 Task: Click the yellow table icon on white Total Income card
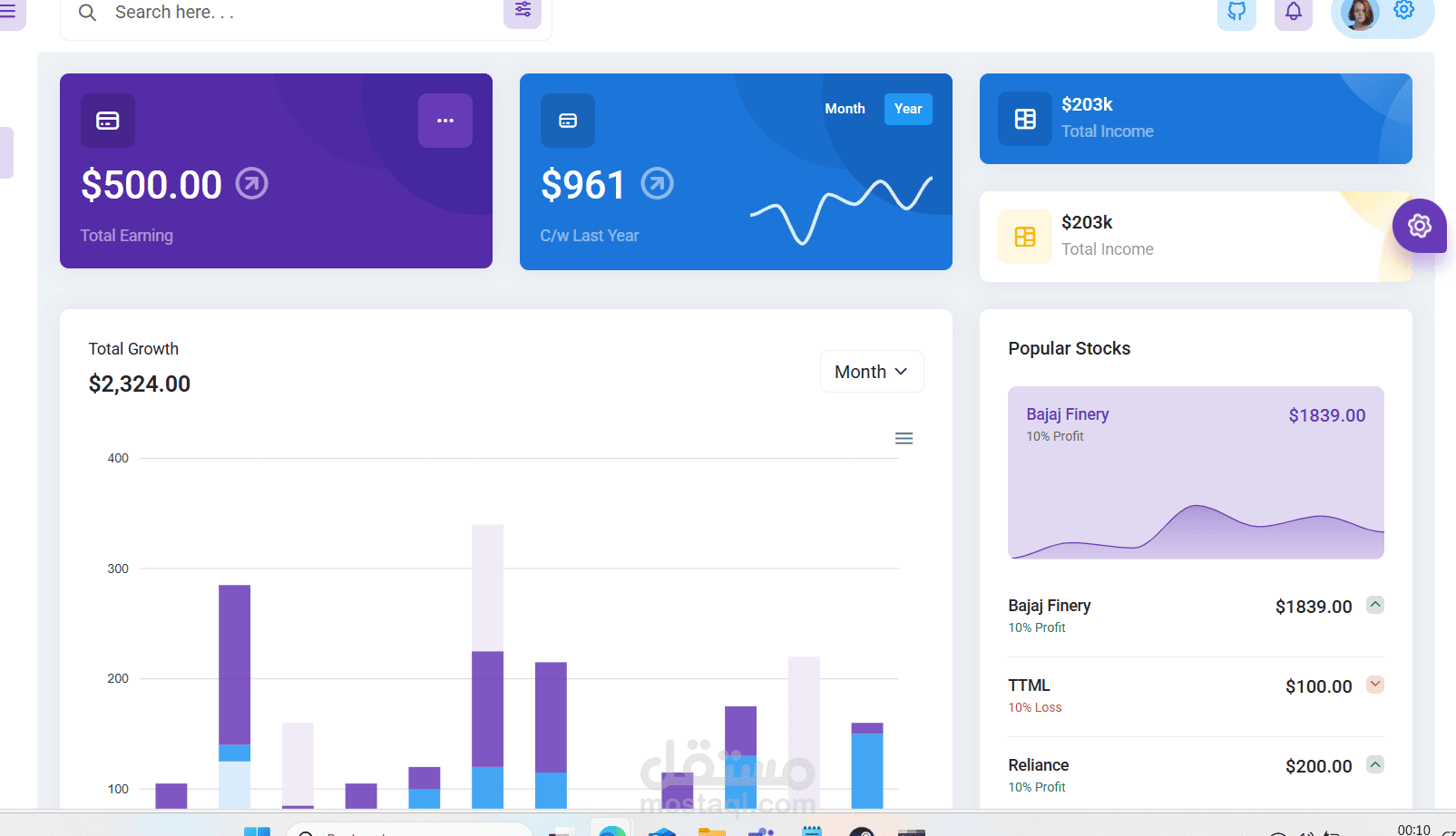[1025, 237]
